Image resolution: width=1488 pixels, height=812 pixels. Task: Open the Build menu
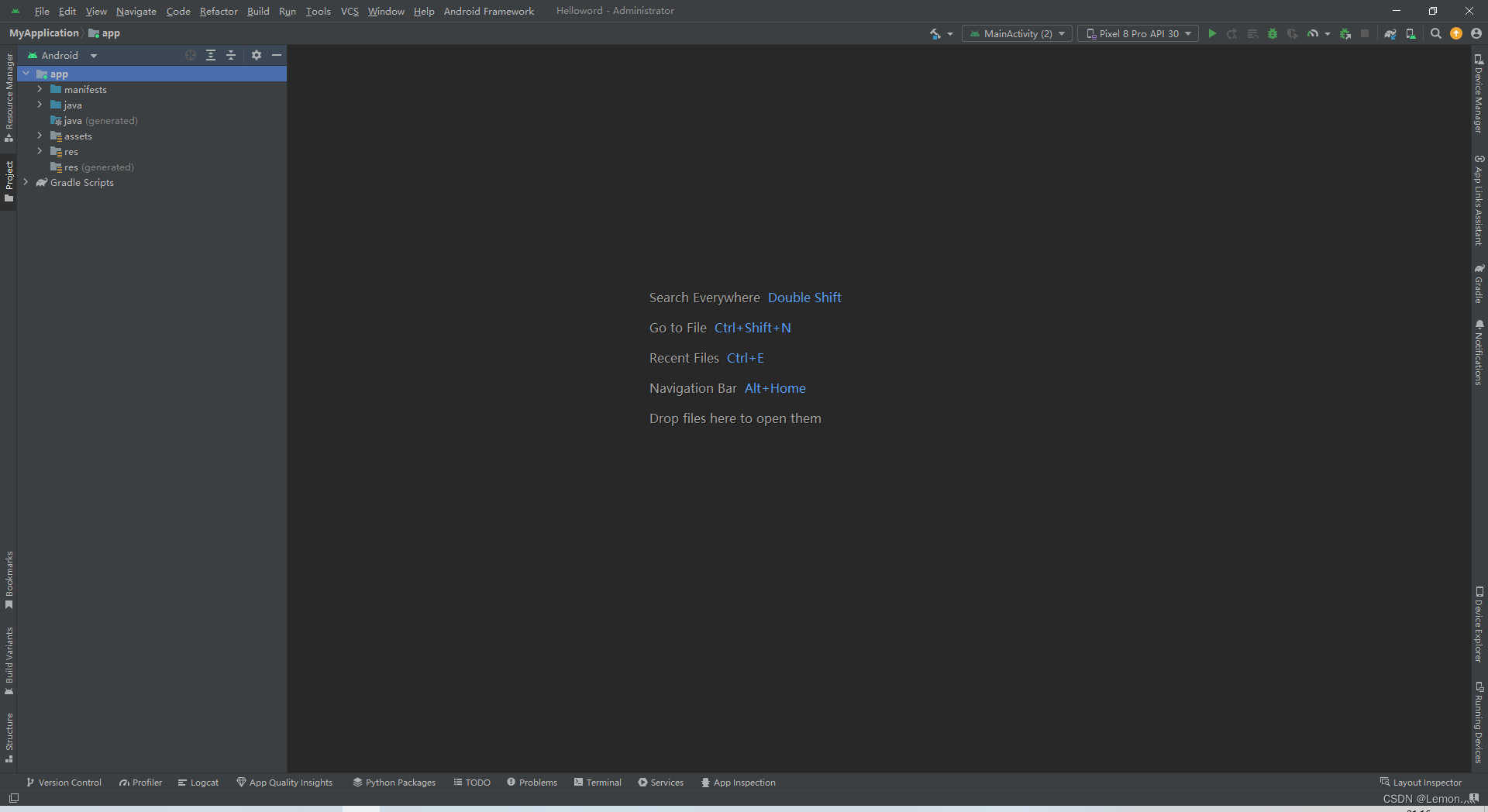[258, 11]
